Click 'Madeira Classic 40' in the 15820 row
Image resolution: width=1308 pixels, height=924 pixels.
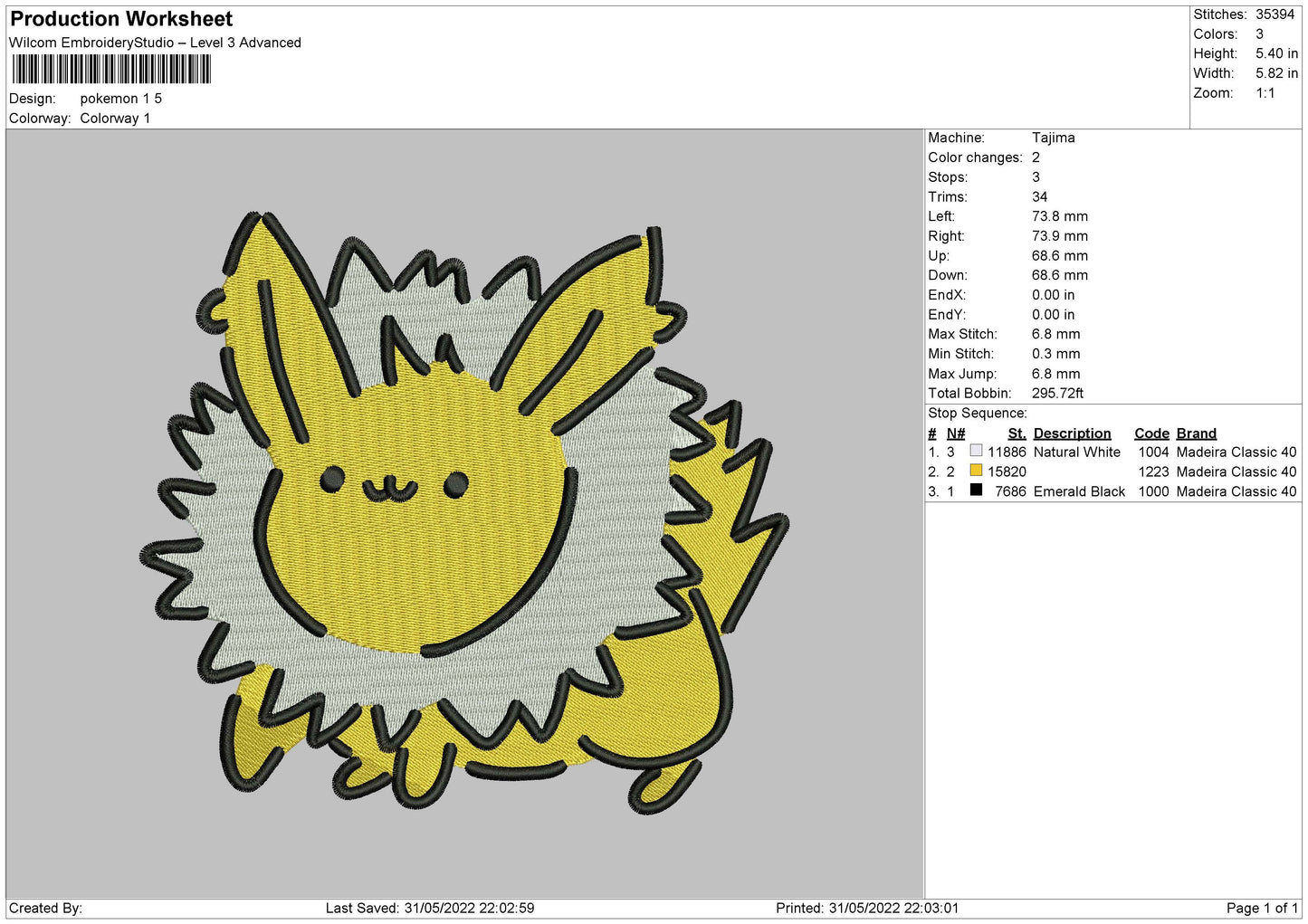coord(1236,472)
